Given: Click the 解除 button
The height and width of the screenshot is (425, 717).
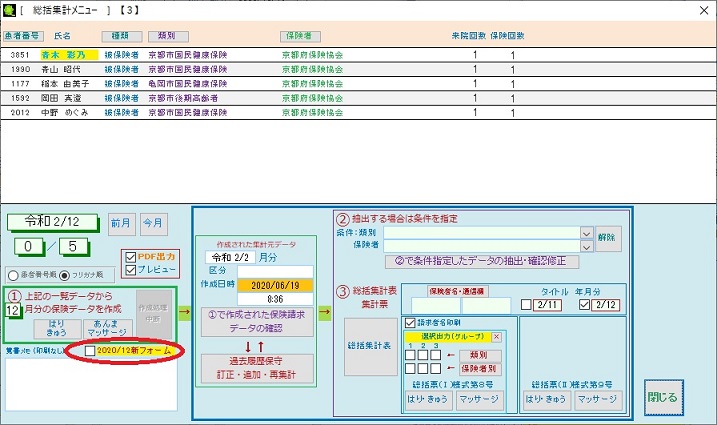Looking at the screenshot, I should coord(607,238).
